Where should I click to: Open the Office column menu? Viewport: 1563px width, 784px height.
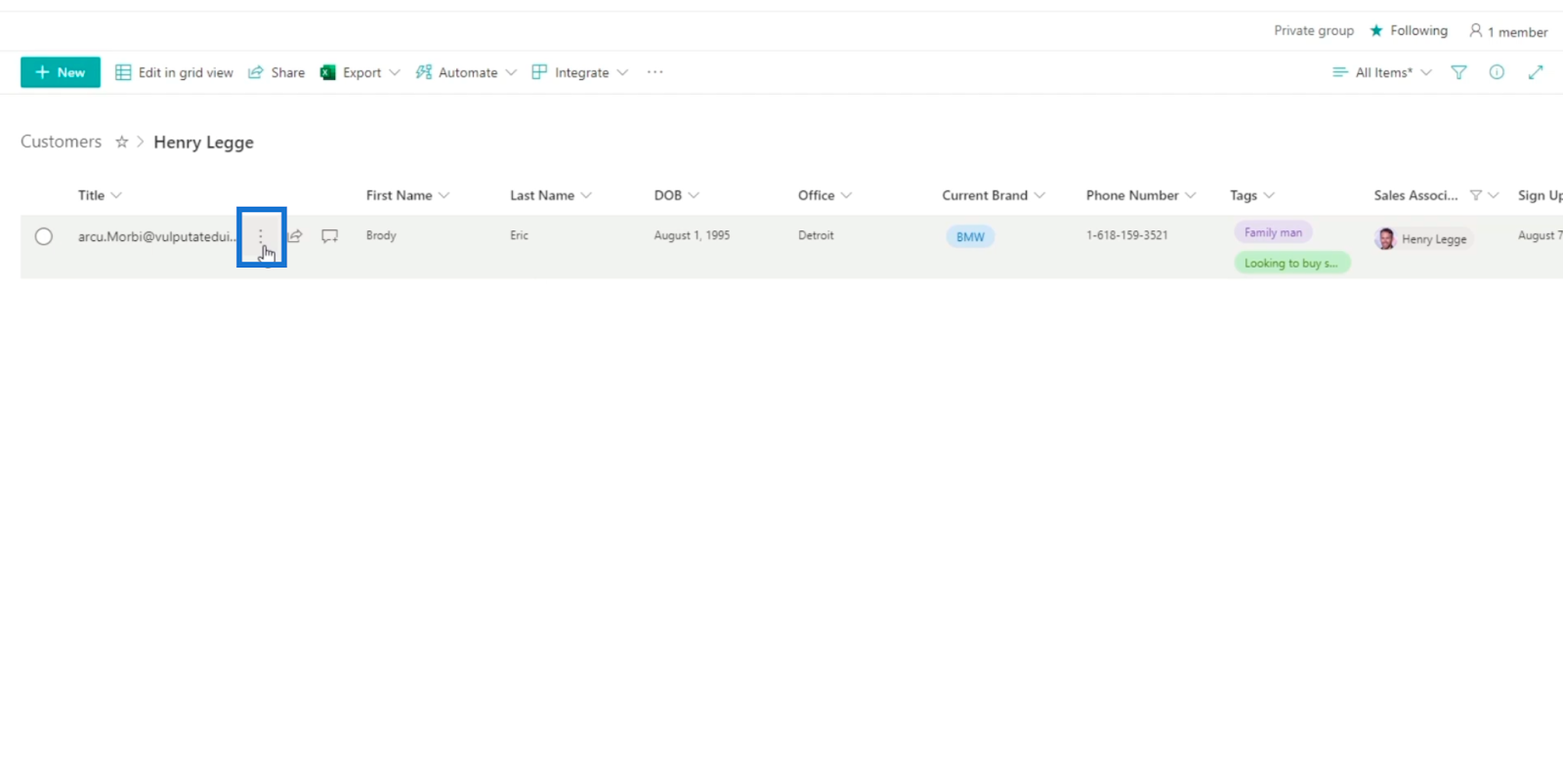tap(824, 195)
